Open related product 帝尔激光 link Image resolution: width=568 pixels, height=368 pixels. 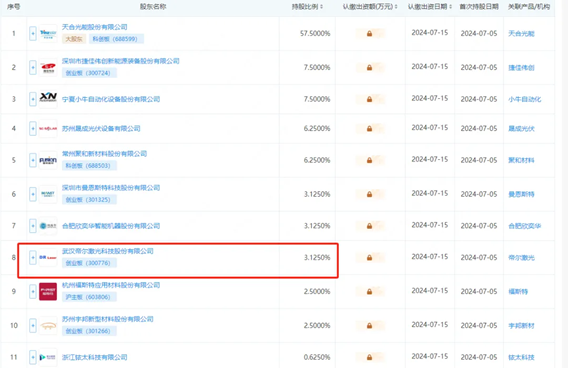521,258
